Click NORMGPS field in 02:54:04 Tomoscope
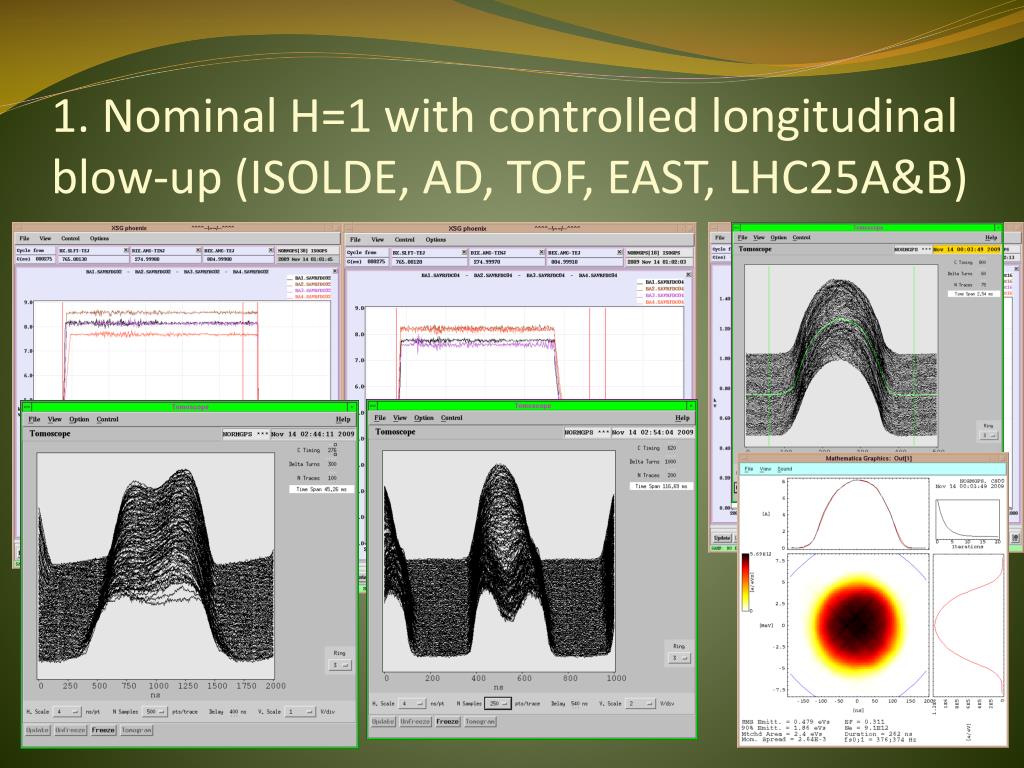The width and height of the screenshot is (1024, 768). (x=587, y=432)
